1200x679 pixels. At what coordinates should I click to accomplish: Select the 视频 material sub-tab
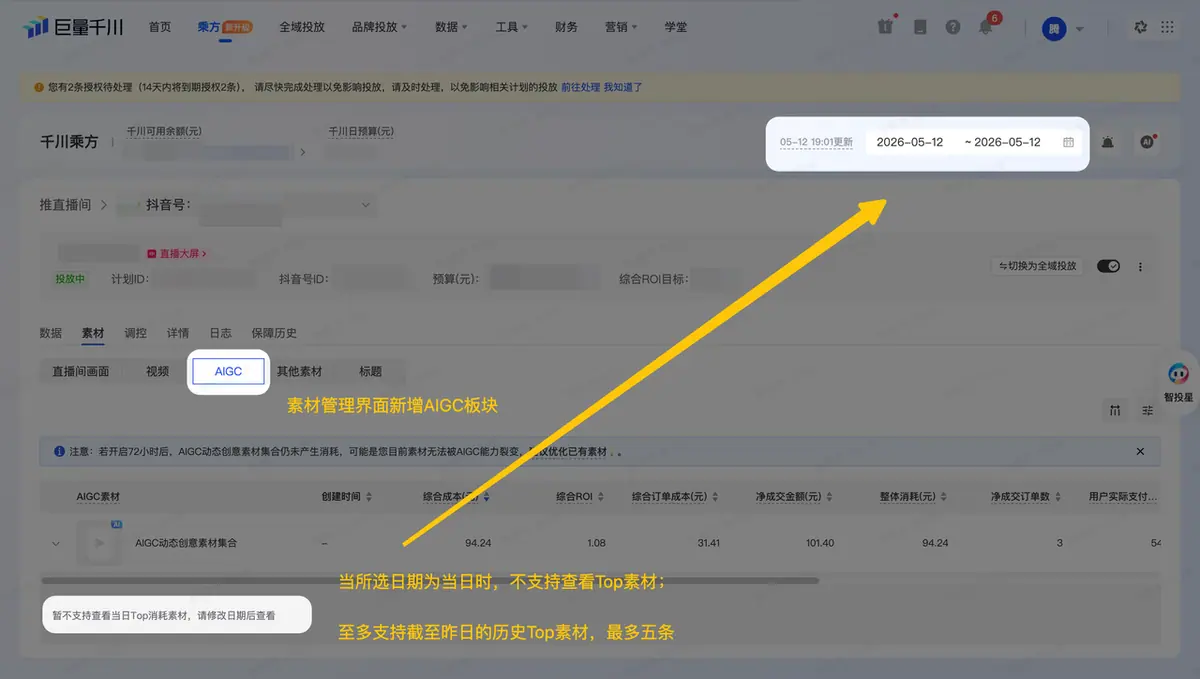pos(157,371)
